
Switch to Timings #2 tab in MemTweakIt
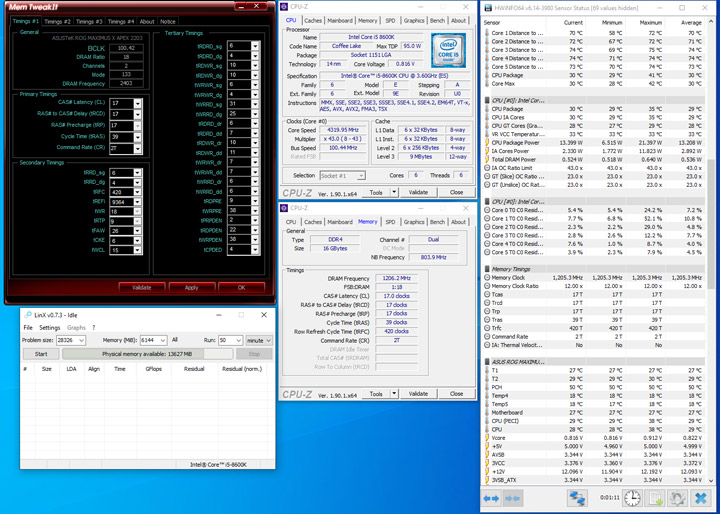pos(57,21)
